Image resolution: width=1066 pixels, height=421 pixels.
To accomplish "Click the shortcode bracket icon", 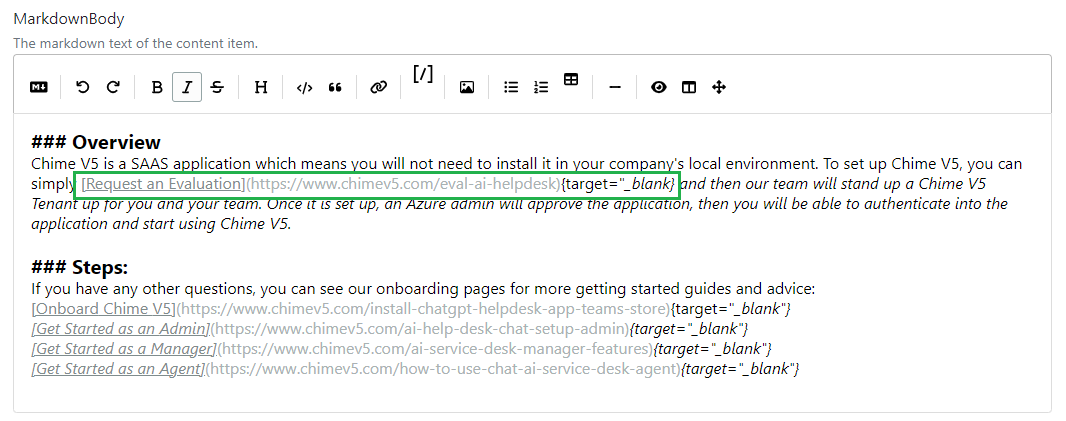I will point(423,73).
